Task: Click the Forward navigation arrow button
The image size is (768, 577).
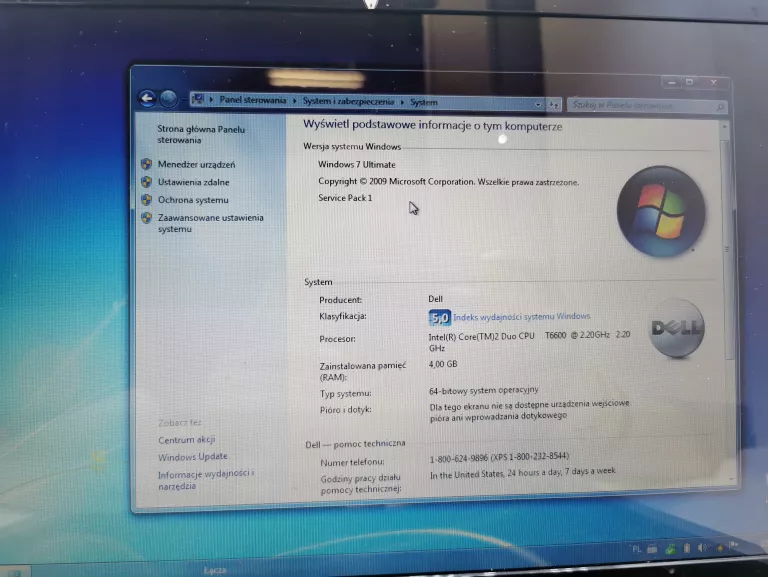Action: (x=168, y=99)
